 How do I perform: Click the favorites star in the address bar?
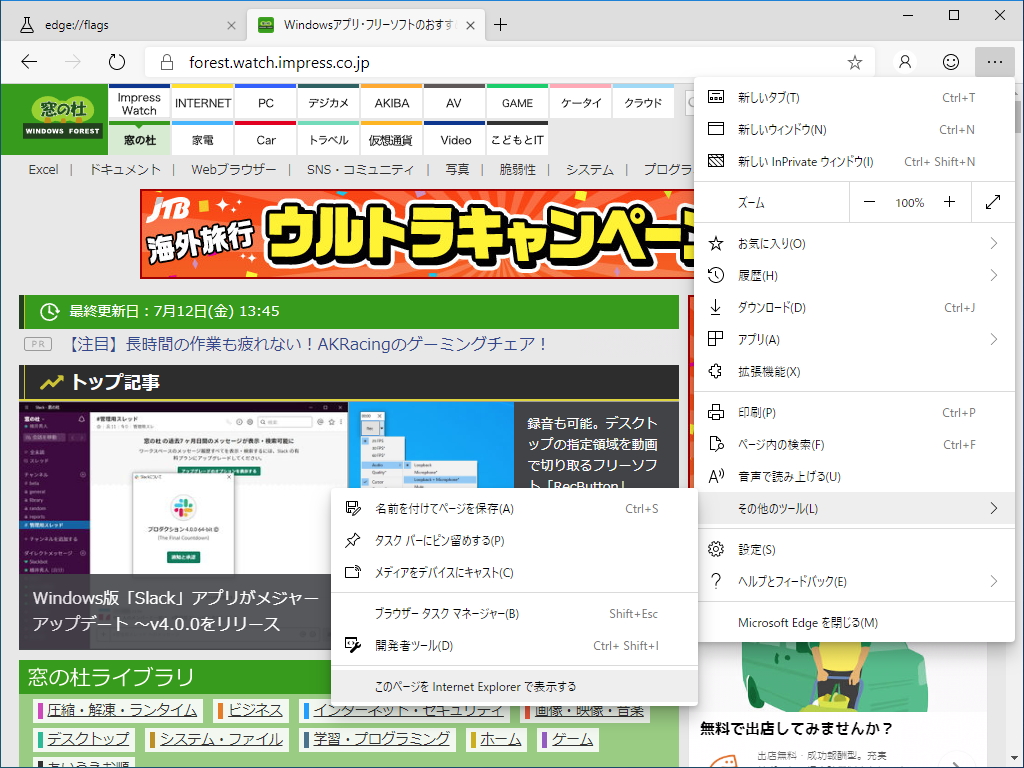855,61
